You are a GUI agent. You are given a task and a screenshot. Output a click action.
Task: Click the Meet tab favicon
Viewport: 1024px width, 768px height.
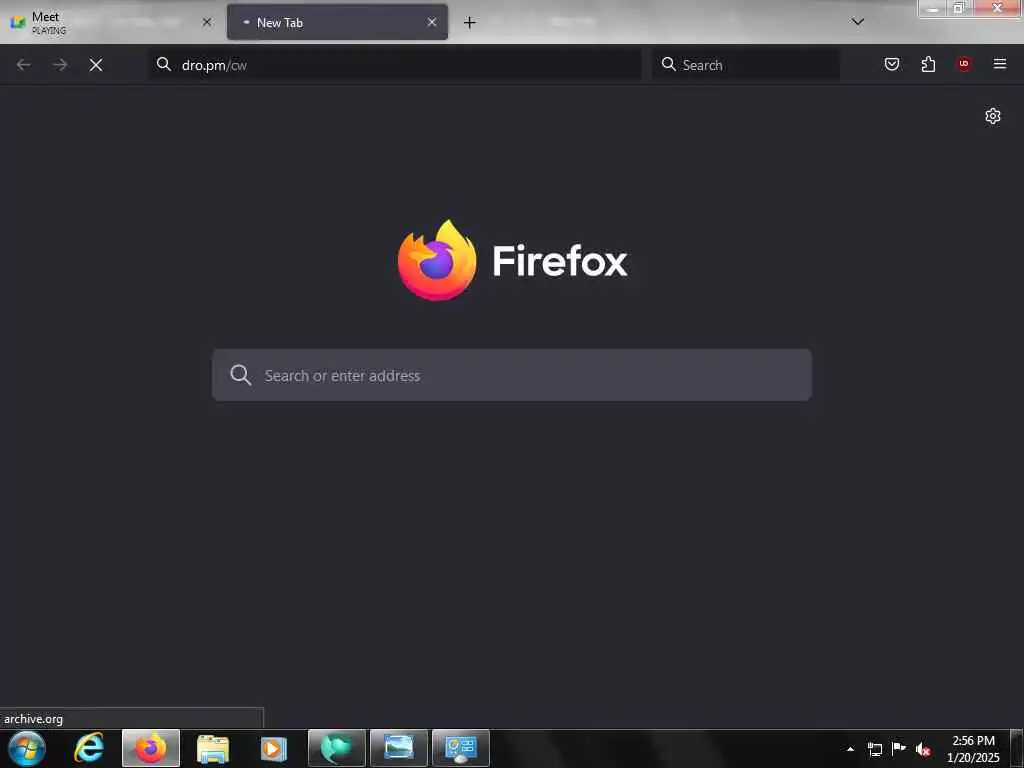click(18, 22)
